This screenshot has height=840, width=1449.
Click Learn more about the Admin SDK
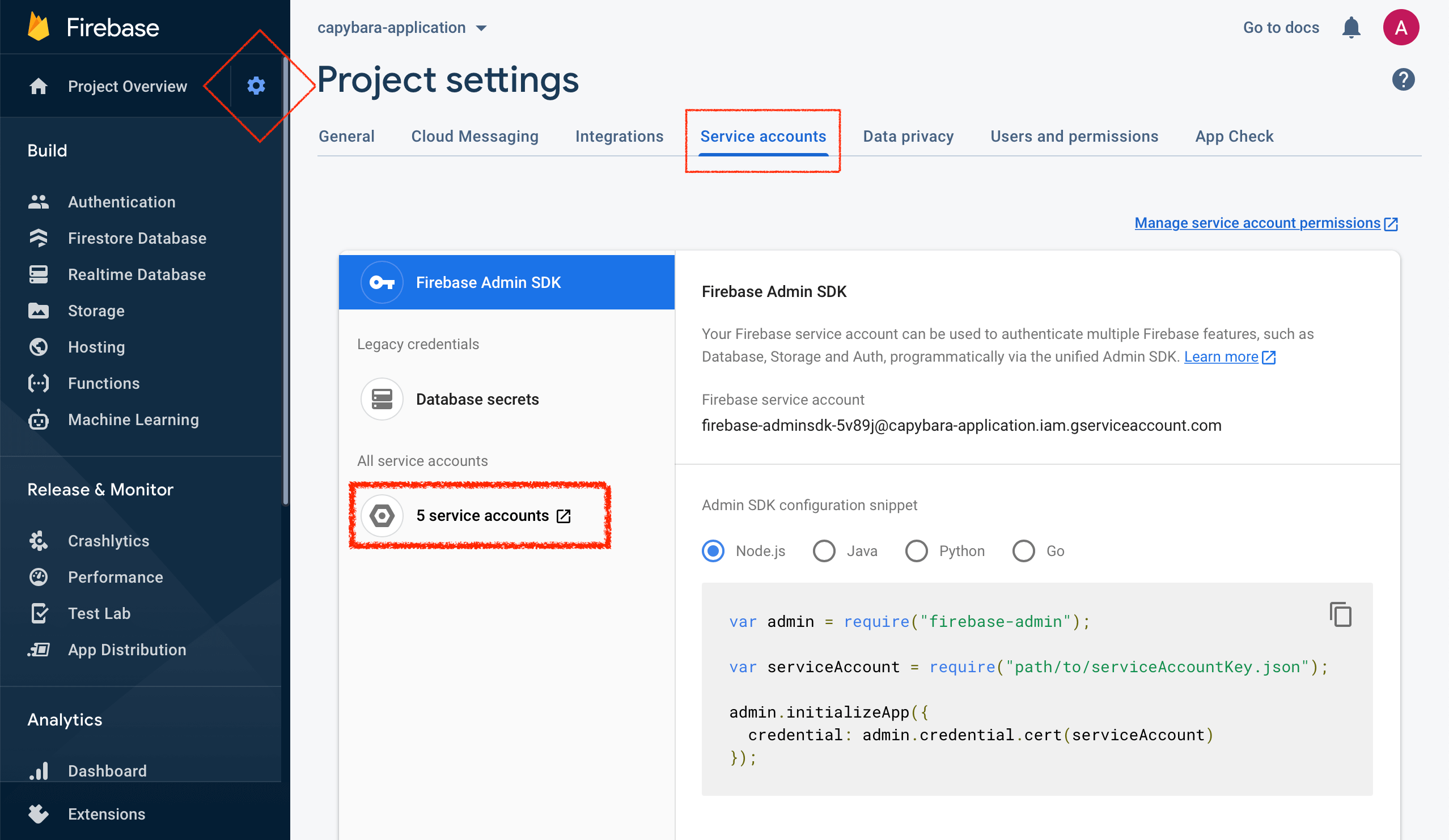click(x=1221, y=357)
